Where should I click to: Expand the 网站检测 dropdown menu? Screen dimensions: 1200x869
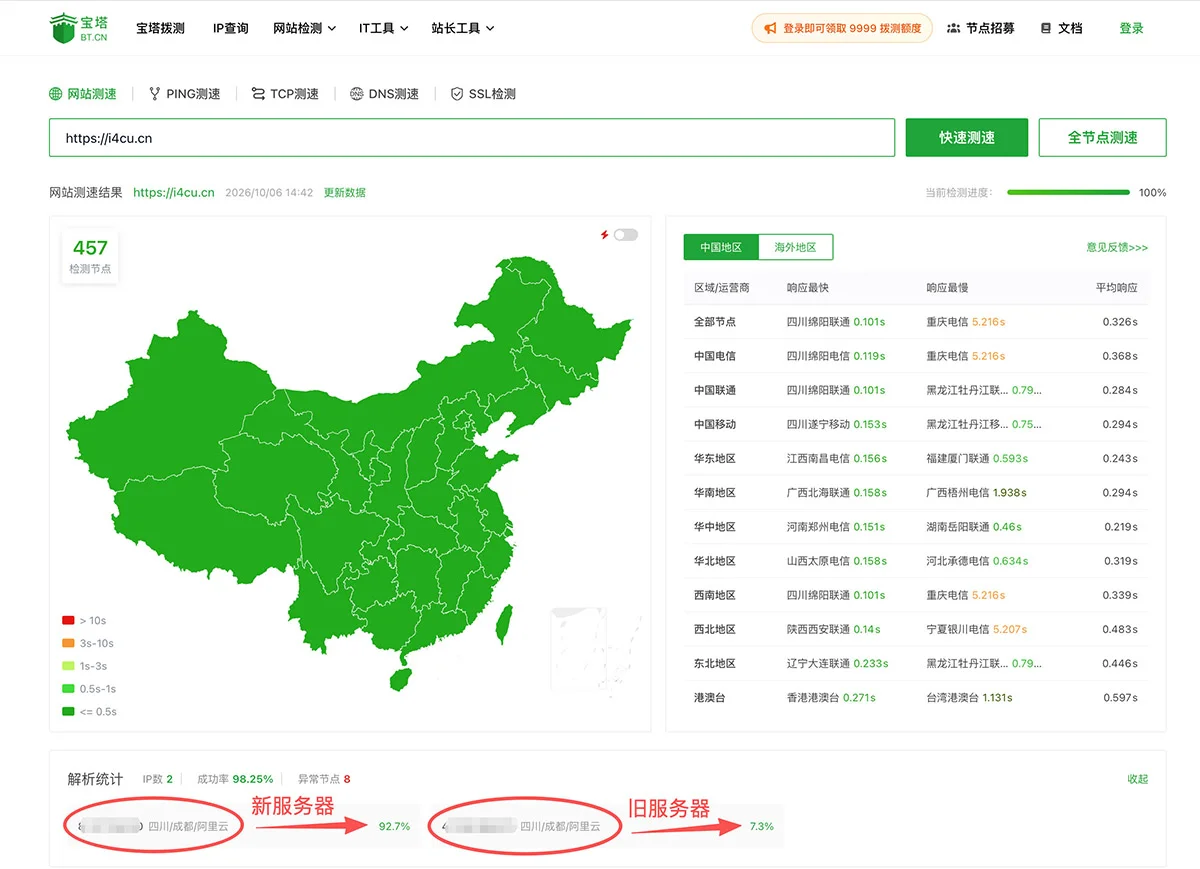[x=304, y=28]
